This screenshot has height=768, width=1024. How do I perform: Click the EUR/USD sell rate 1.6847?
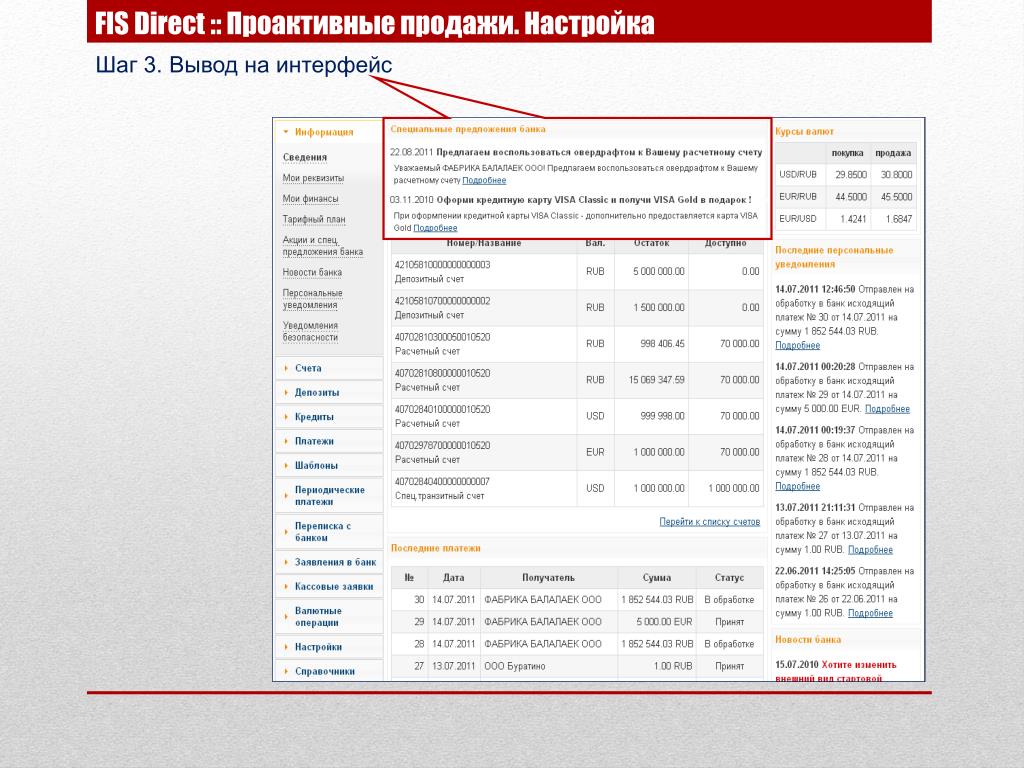tap(899, 219)
